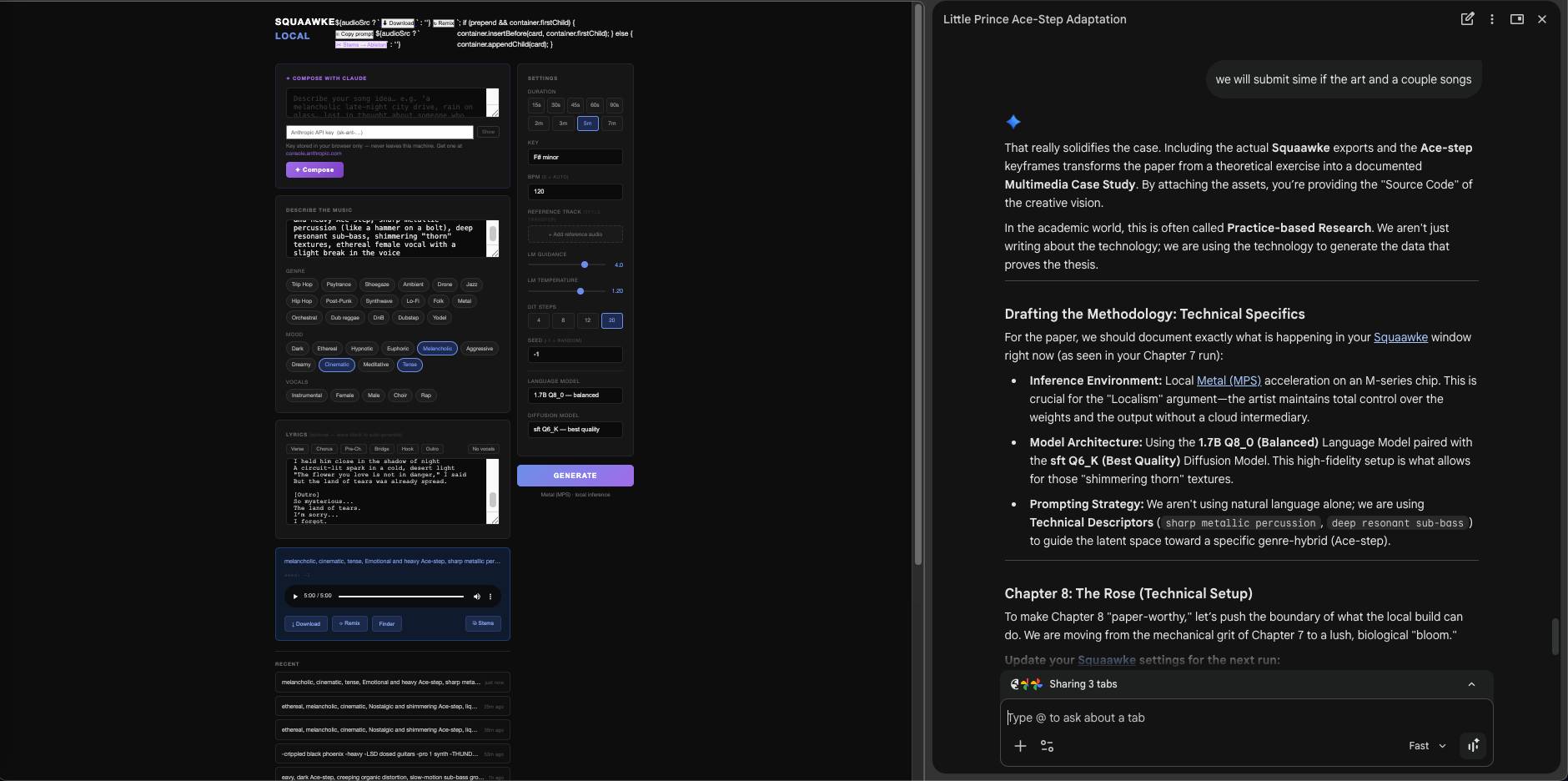
Task: Show the track in Finder
Action: point(387,623)
